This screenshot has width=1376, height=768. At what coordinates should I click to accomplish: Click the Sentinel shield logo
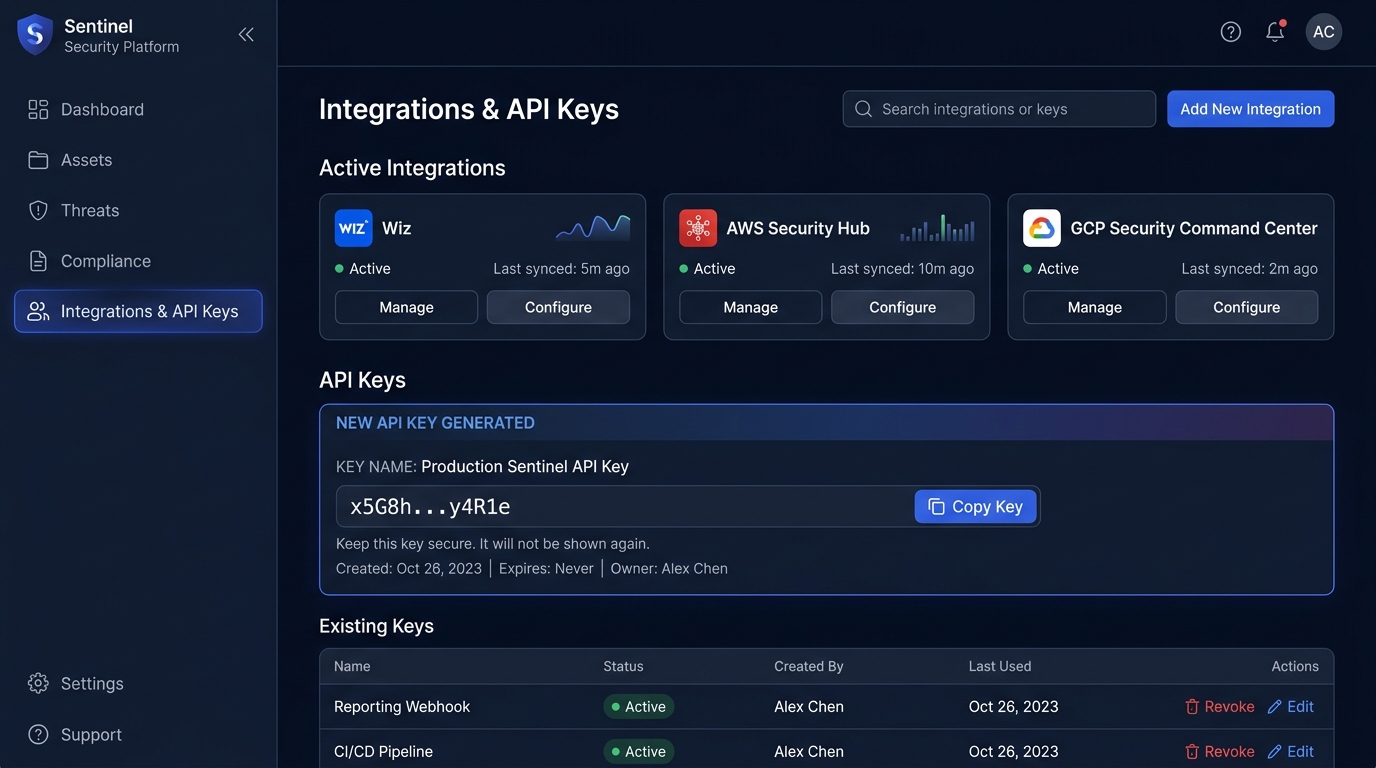tap(35, 34)
